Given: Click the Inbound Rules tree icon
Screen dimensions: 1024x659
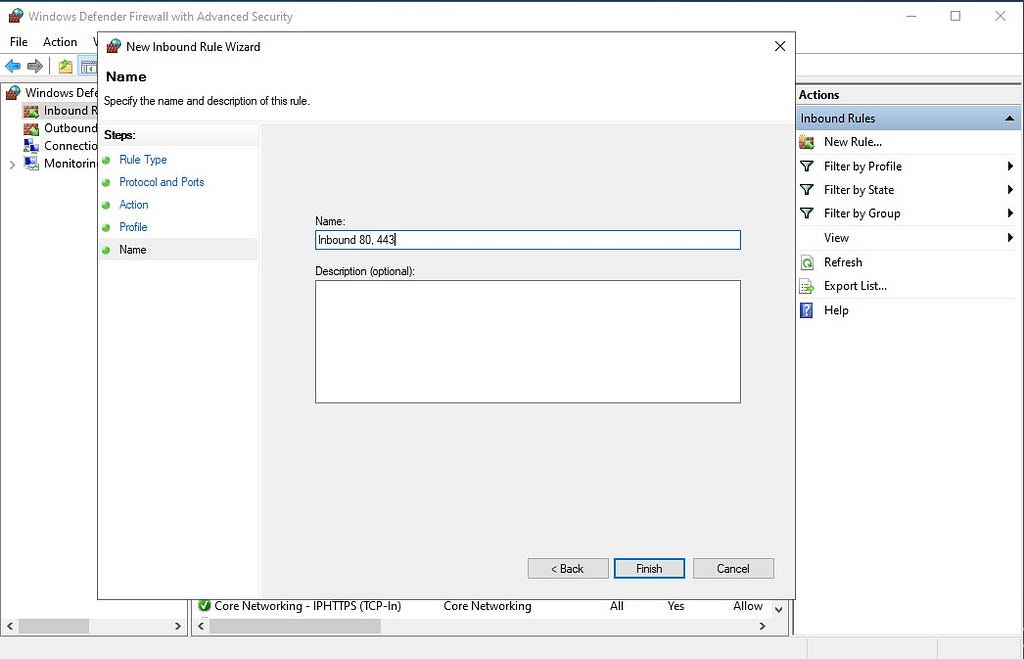Looking at the screenshot, I should click(x=31, y=111).
